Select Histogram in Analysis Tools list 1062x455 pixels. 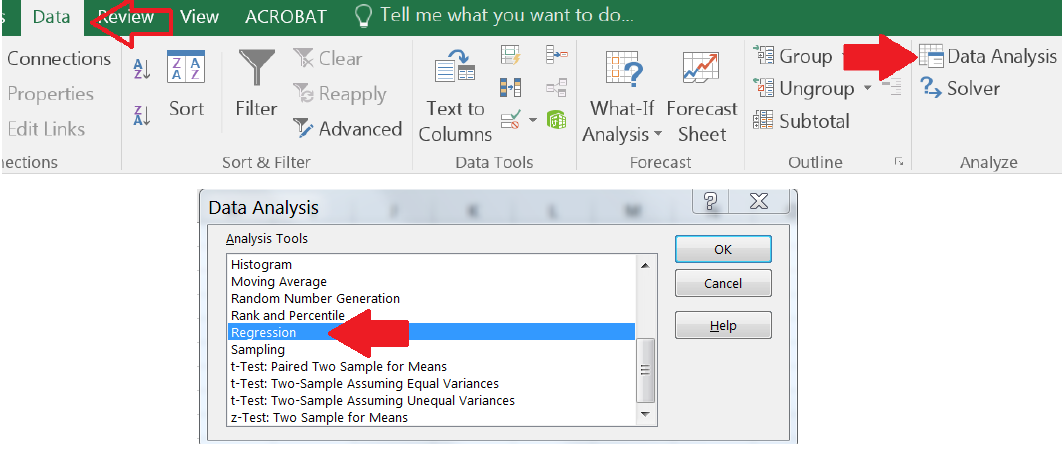[262, 265]
